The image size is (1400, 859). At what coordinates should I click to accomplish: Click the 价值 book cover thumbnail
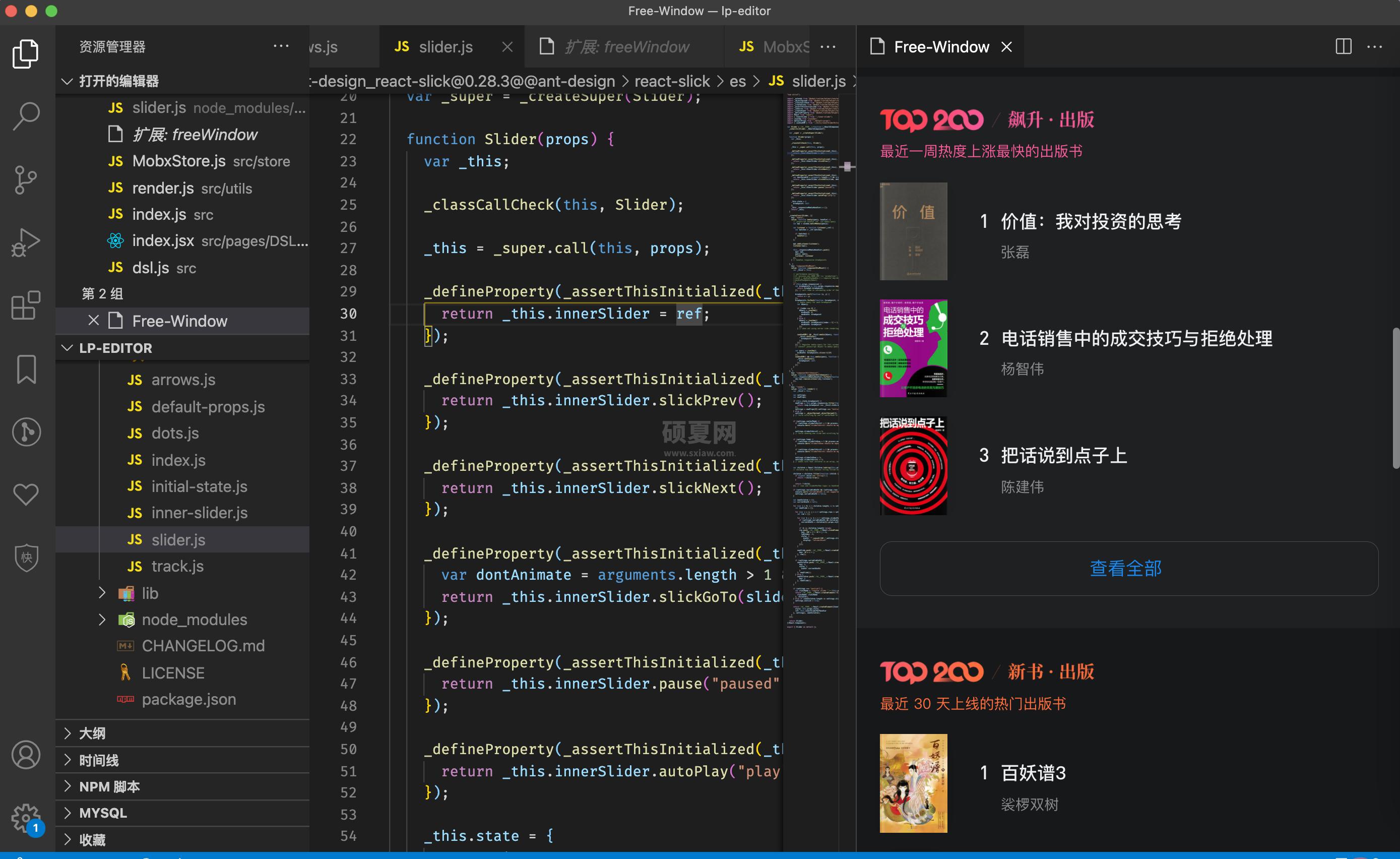pyautogui.click(x=913, y=231)
